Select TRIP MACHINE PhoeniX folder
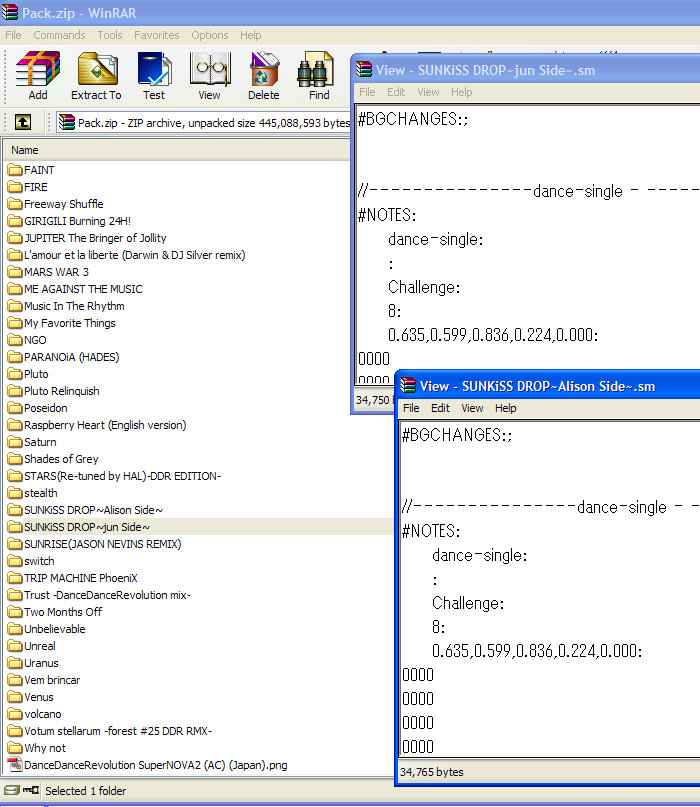This screenshot has height=807, width=700. coord(80,577)
